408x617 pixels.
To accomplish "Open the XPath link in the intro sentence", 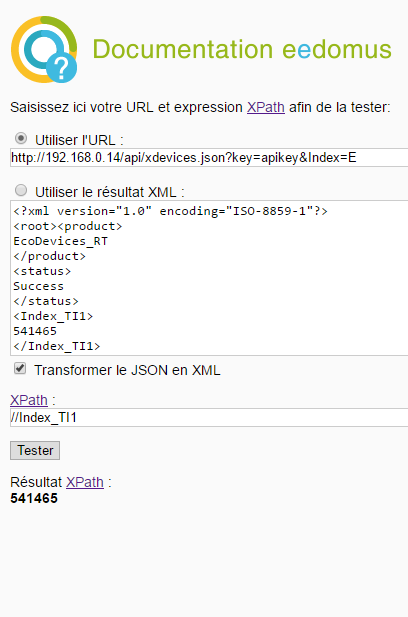I will [266, 107].
